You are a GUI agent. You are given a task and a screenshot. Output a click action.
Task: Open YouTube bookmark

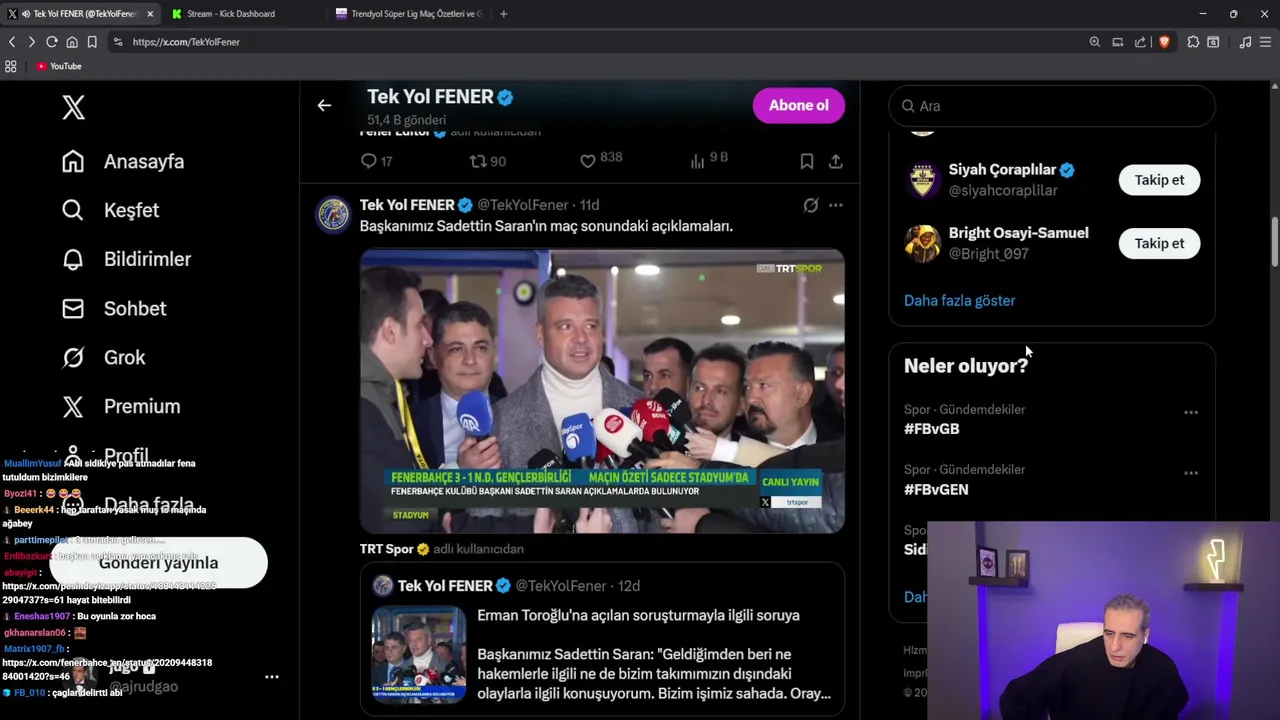pos(59,66)
